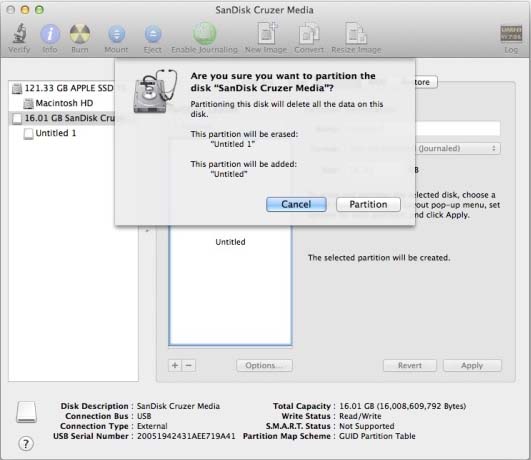
Task: Click the Disk Utility icon in dialog
Action: click(155, 91)
